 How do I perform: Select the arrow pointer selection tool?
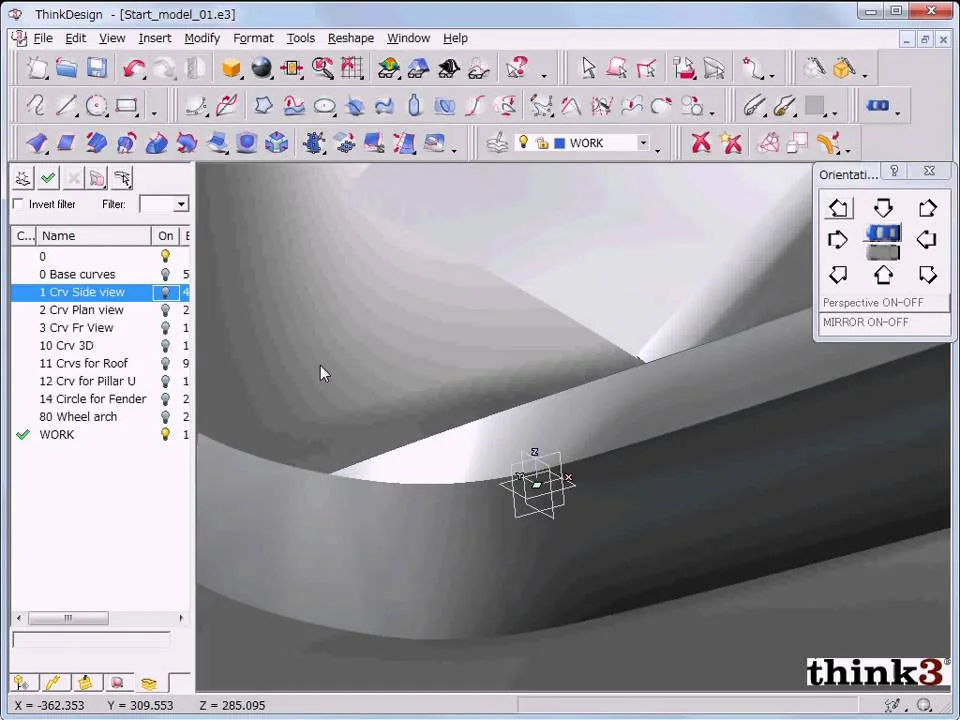588,67
